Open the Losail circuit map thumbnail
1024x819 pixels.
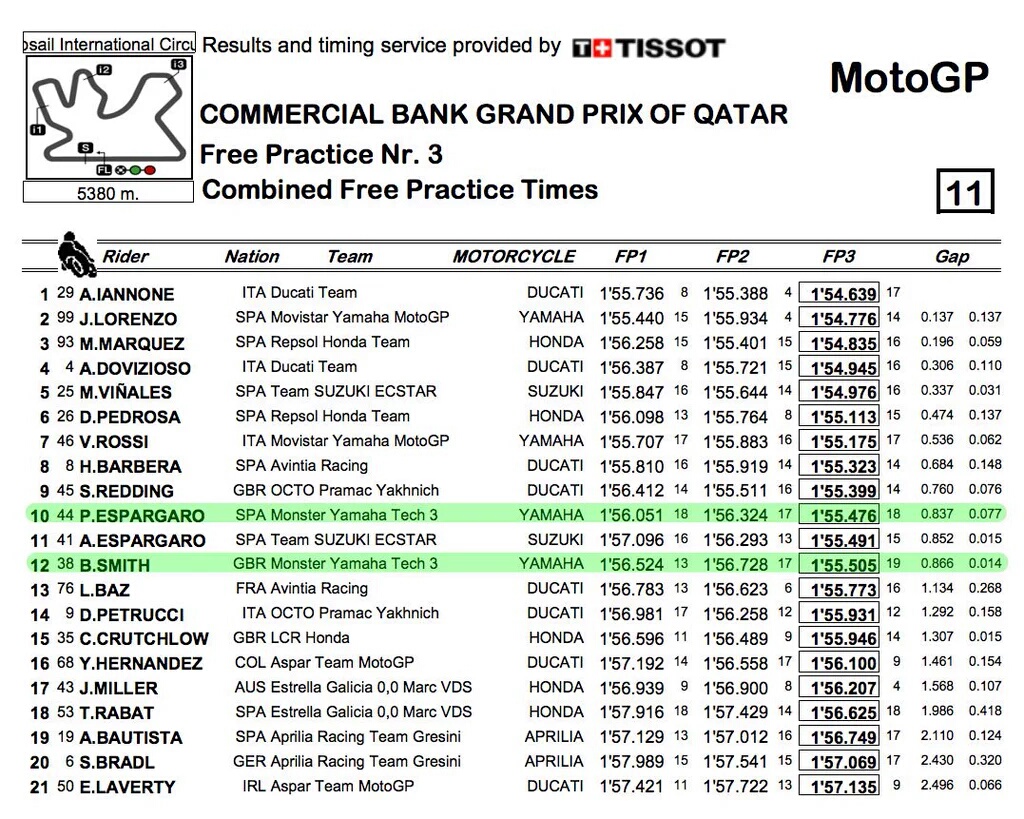click(x=108, y=117)
